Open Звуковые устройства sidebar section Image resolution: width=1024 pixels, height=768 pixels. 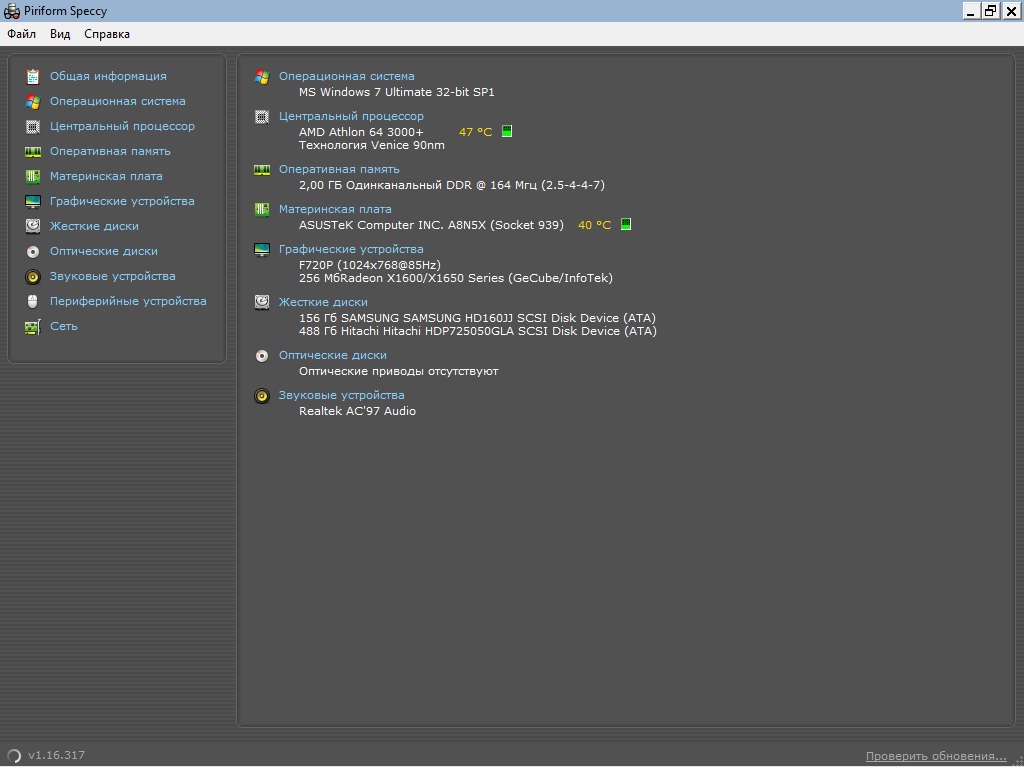click(112, 276)
